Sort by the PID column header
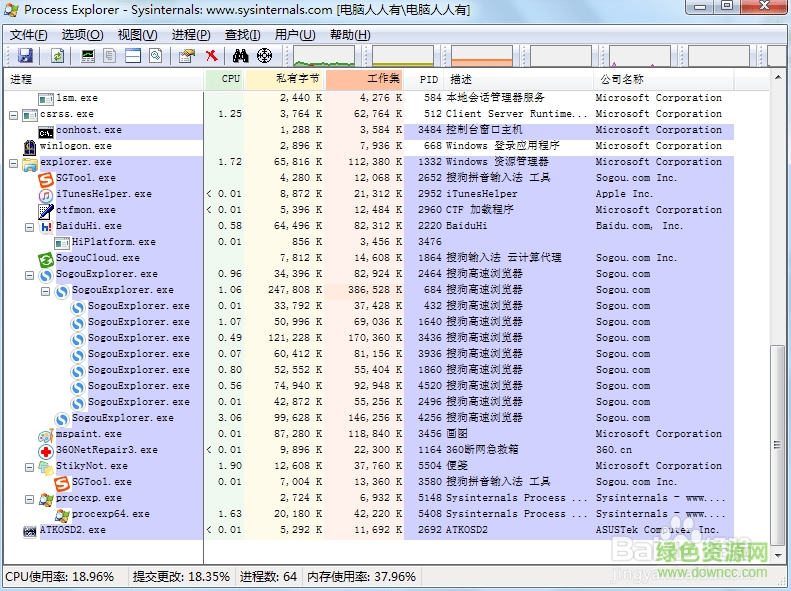 pos(428,79)
